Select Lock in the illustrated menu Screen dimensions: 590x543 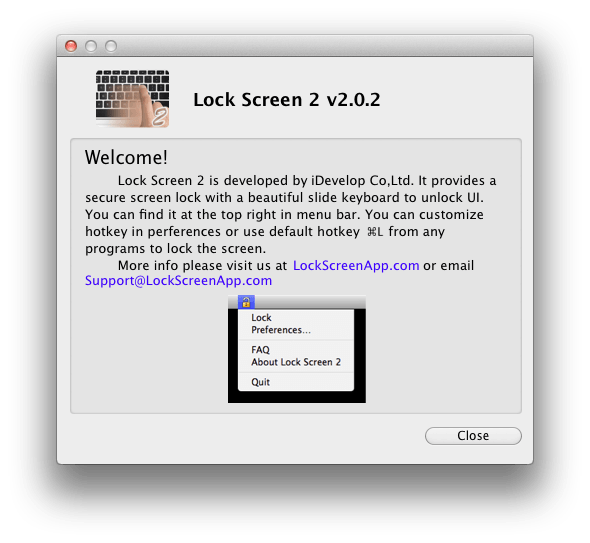261,318
